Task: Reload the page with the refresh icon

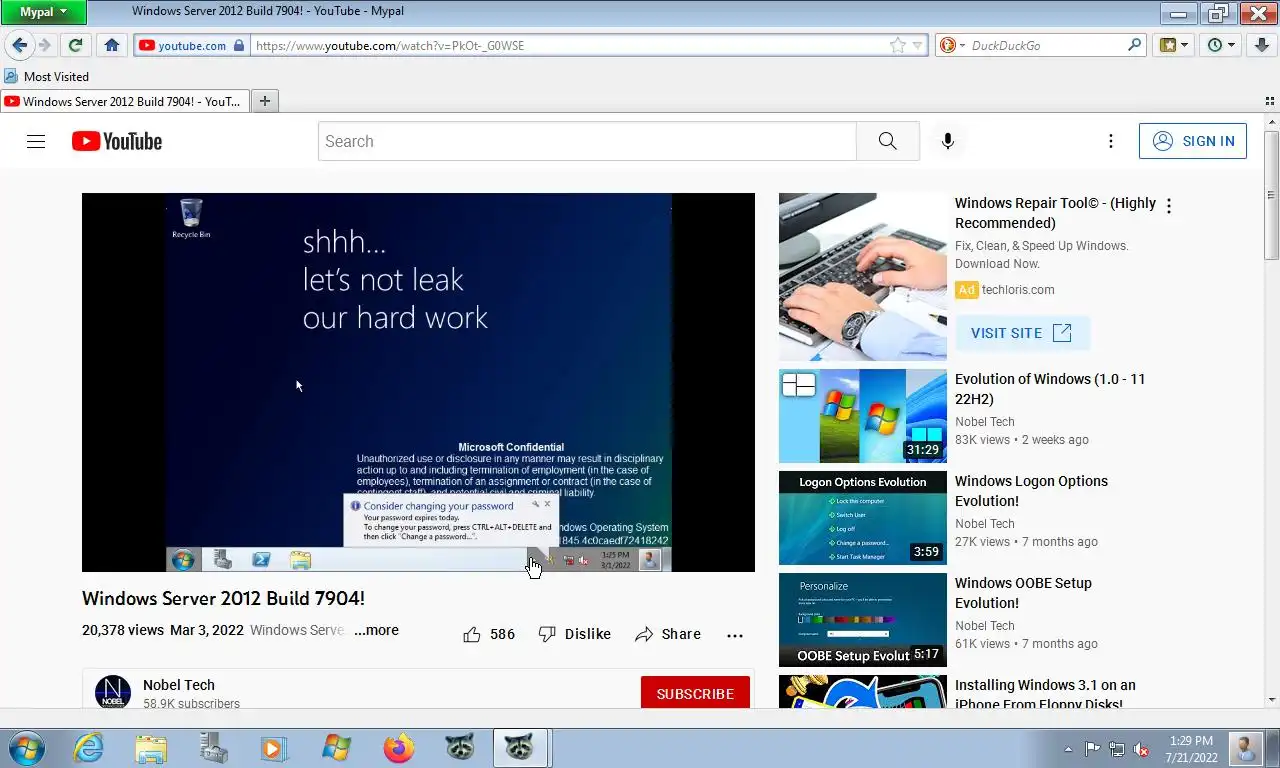Action: pos(75,45)
